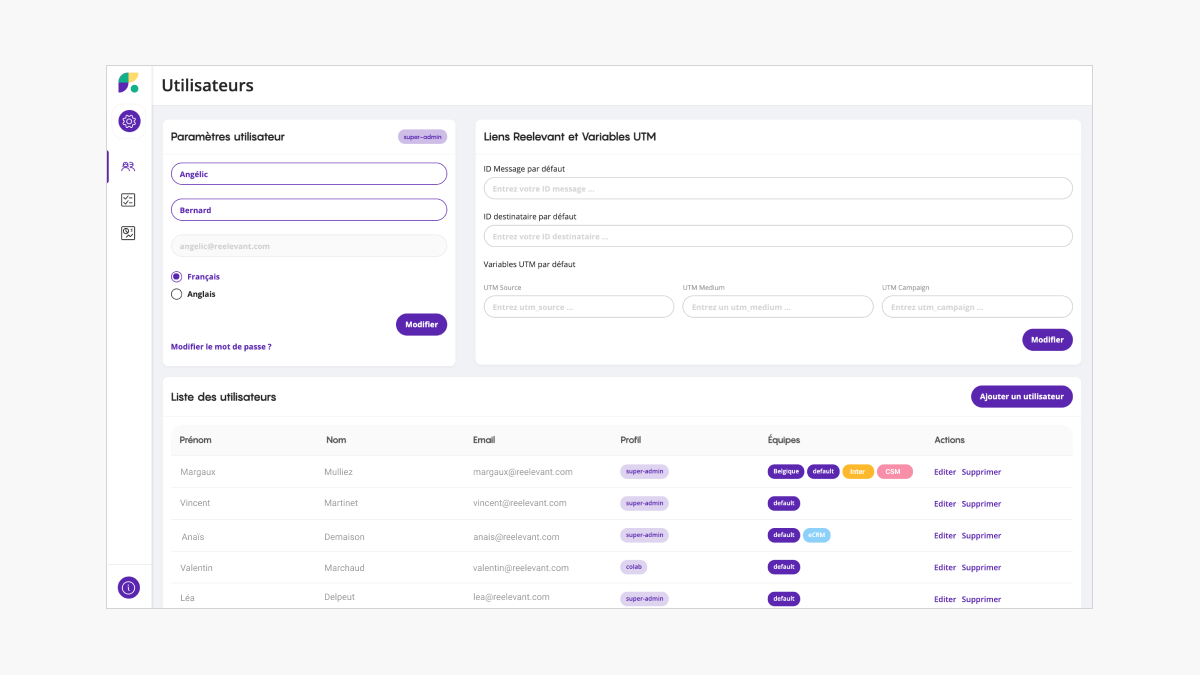Click the Actions column header
Viewport: 1200px width, 675px height.
tap(950, 440)
